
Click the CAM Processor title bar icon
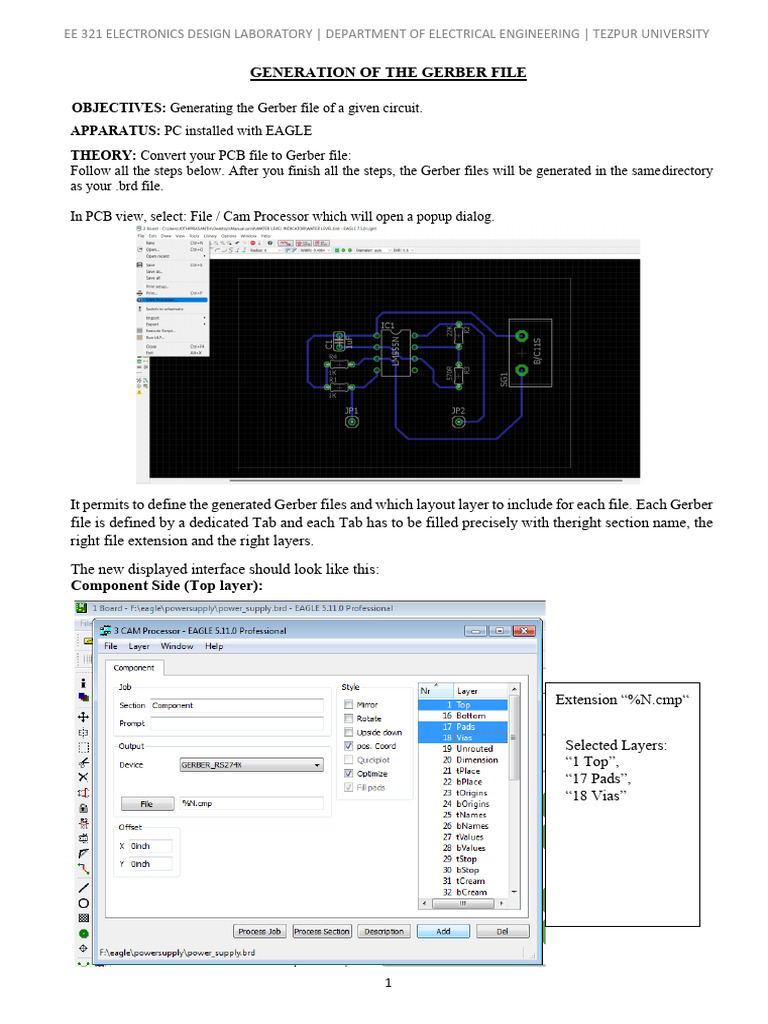105,630
